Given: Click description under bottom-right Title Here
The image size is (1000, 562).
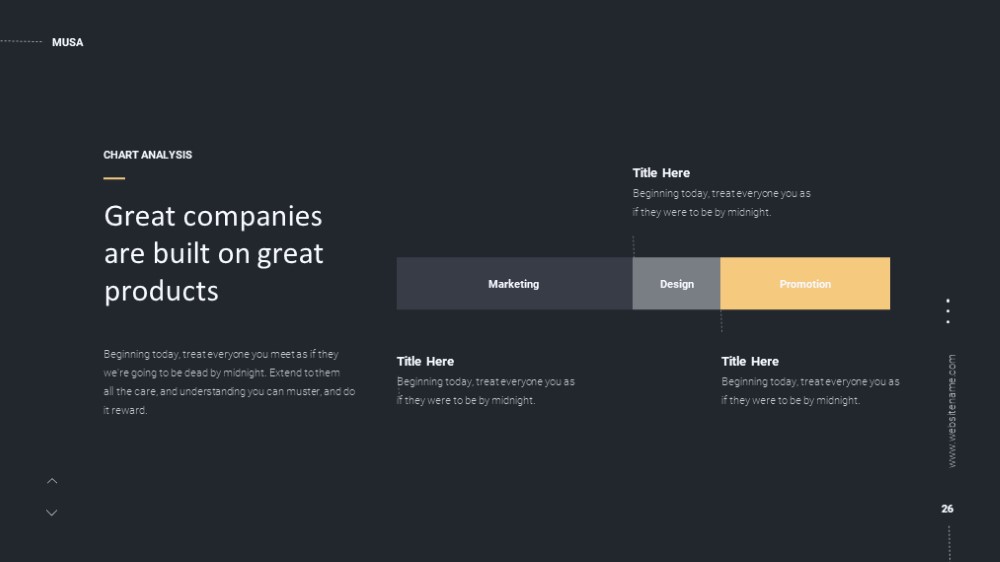Looking at the screenshot, I should tap(810, 391).
